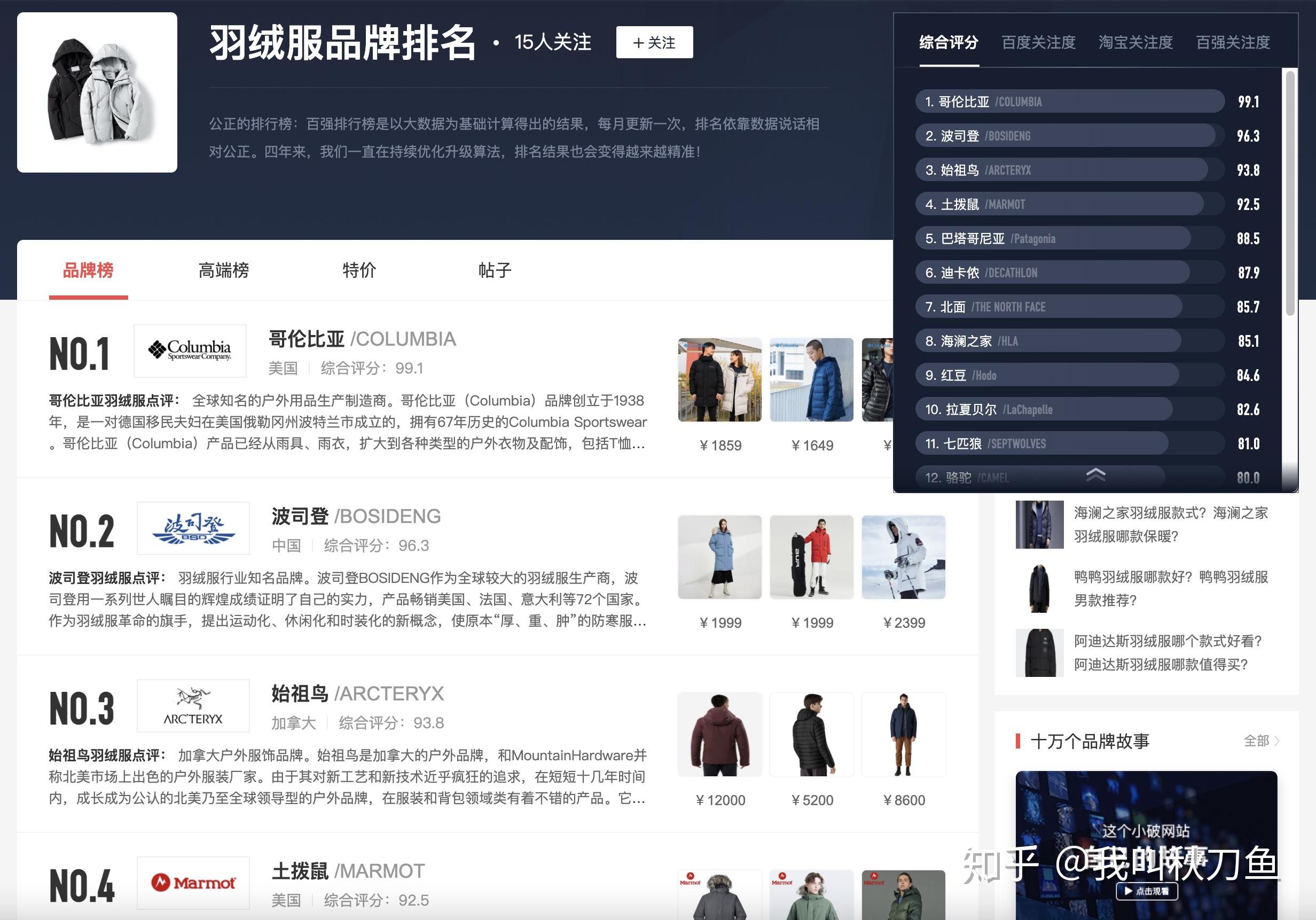Viewport: 1316px width, 920px height.
Task: Open the 始祖鸟 /ARCTERYX brand title link
Action: tap(358, 693)
